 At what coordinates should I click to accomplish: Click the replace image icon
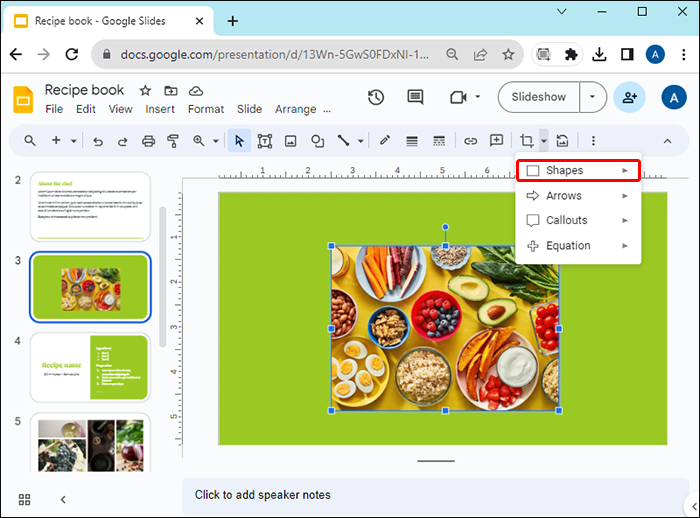tap(562, 141)
